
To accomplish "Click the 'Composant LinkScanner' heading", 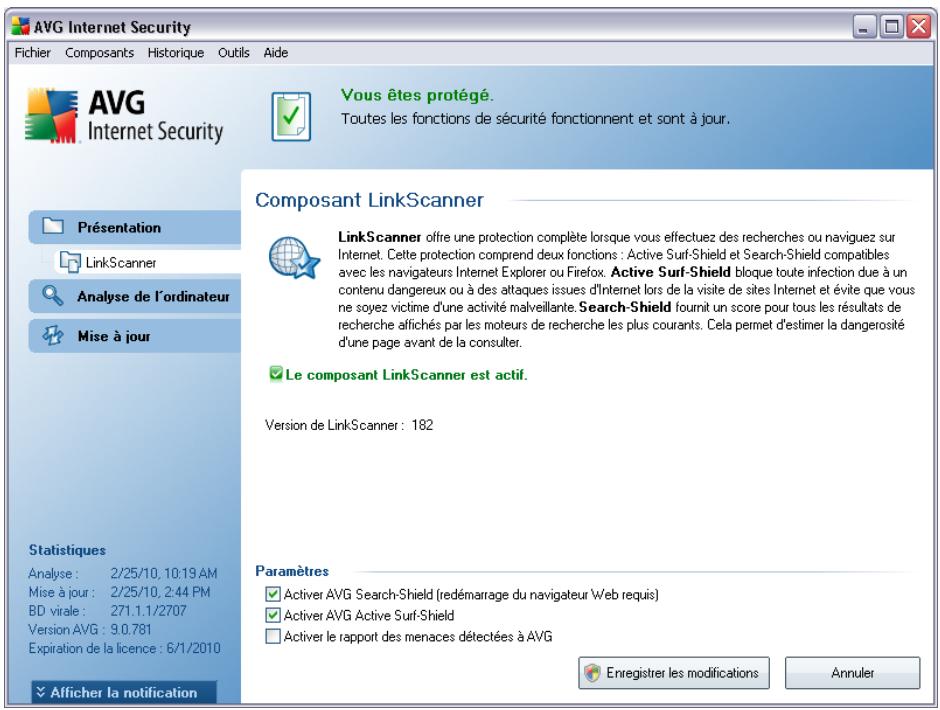I will (369, 200).
